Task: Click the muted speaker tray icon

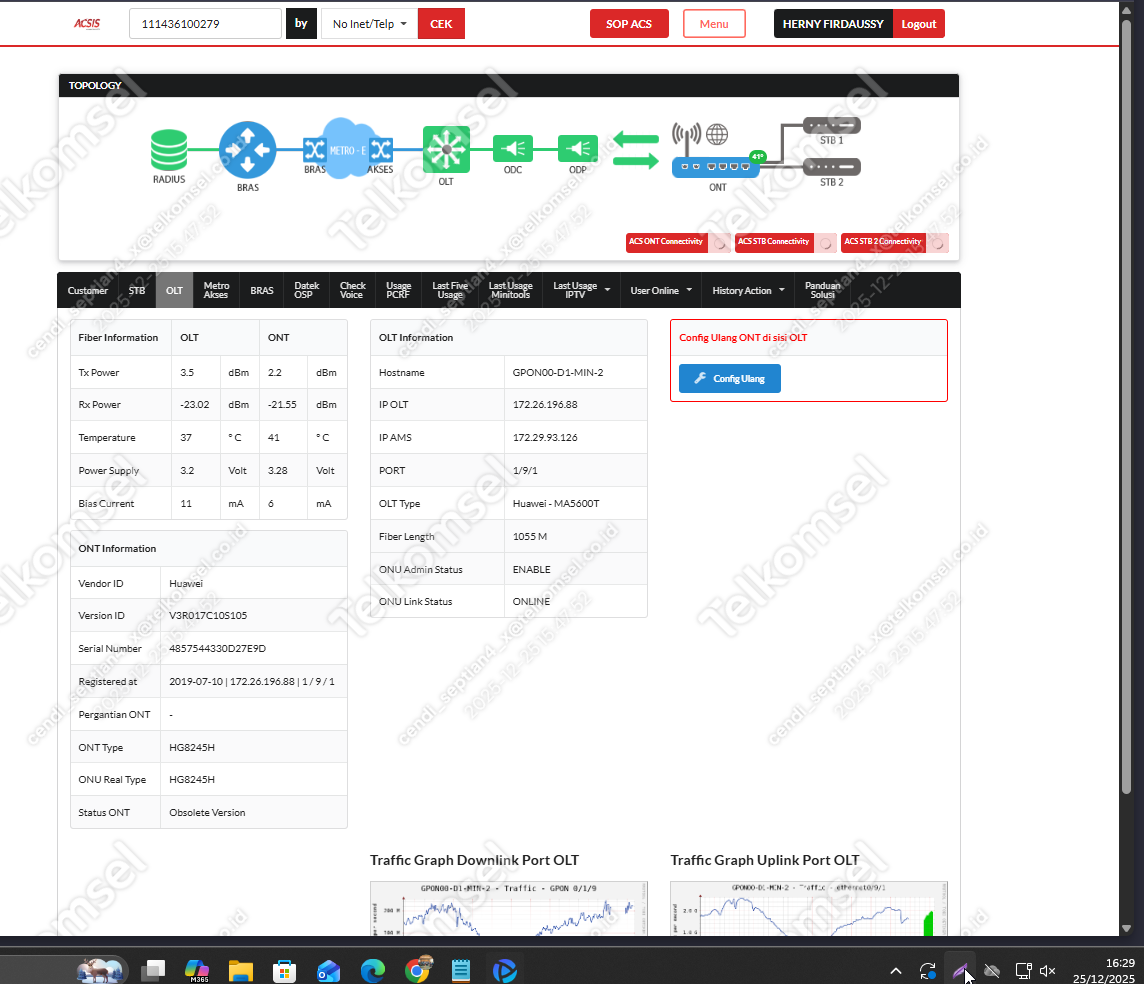Action: [x=1048, y=971]
